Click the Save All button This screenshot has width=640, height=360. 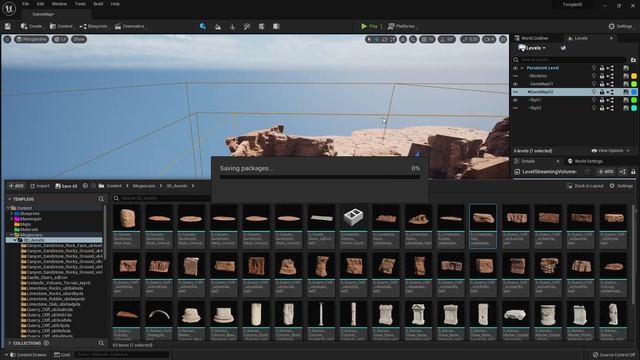pyautogui.click(x=66, y=186)
